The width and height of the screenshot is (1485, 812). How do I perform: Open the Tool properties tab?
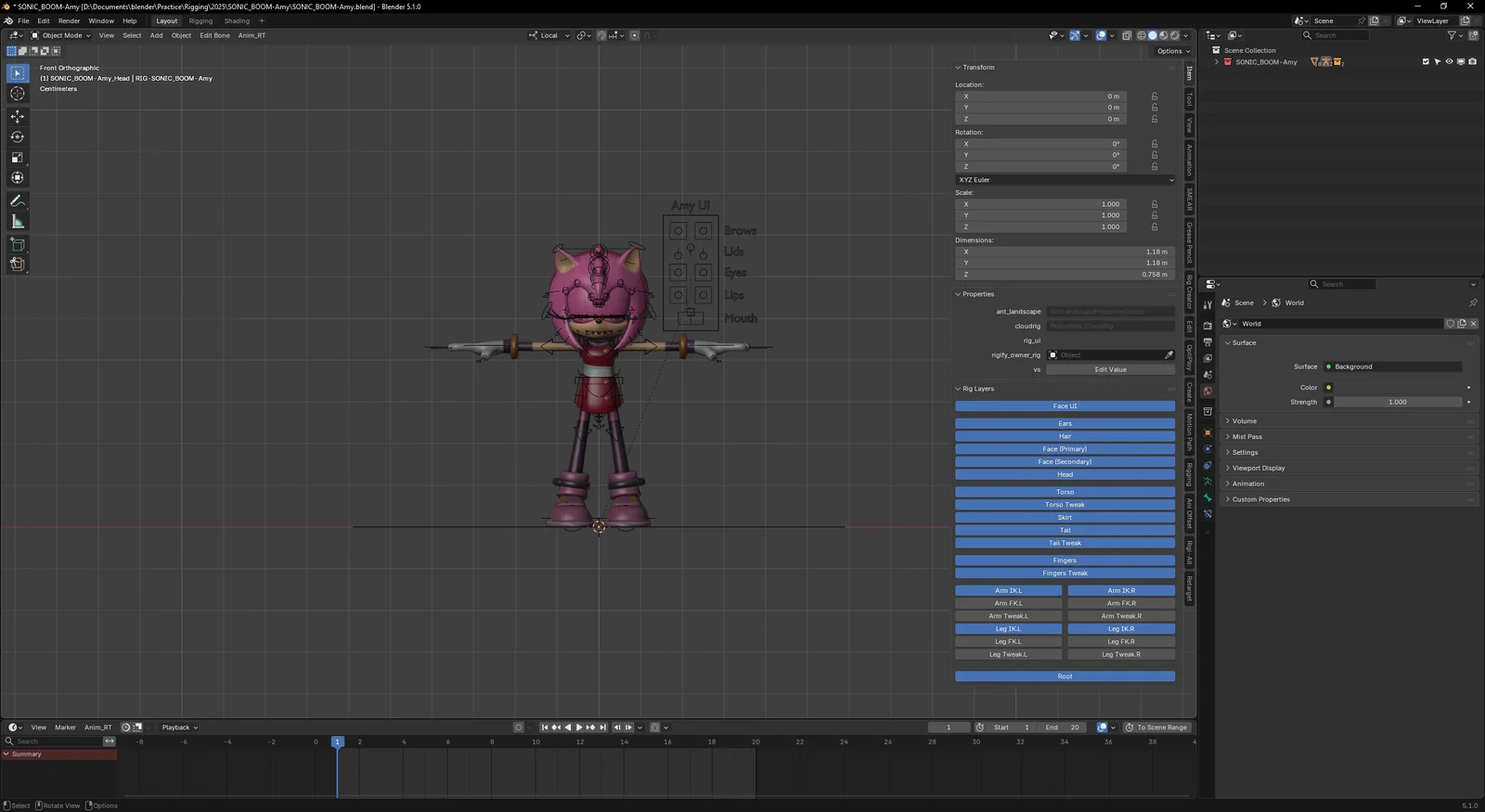(1207, 304)
